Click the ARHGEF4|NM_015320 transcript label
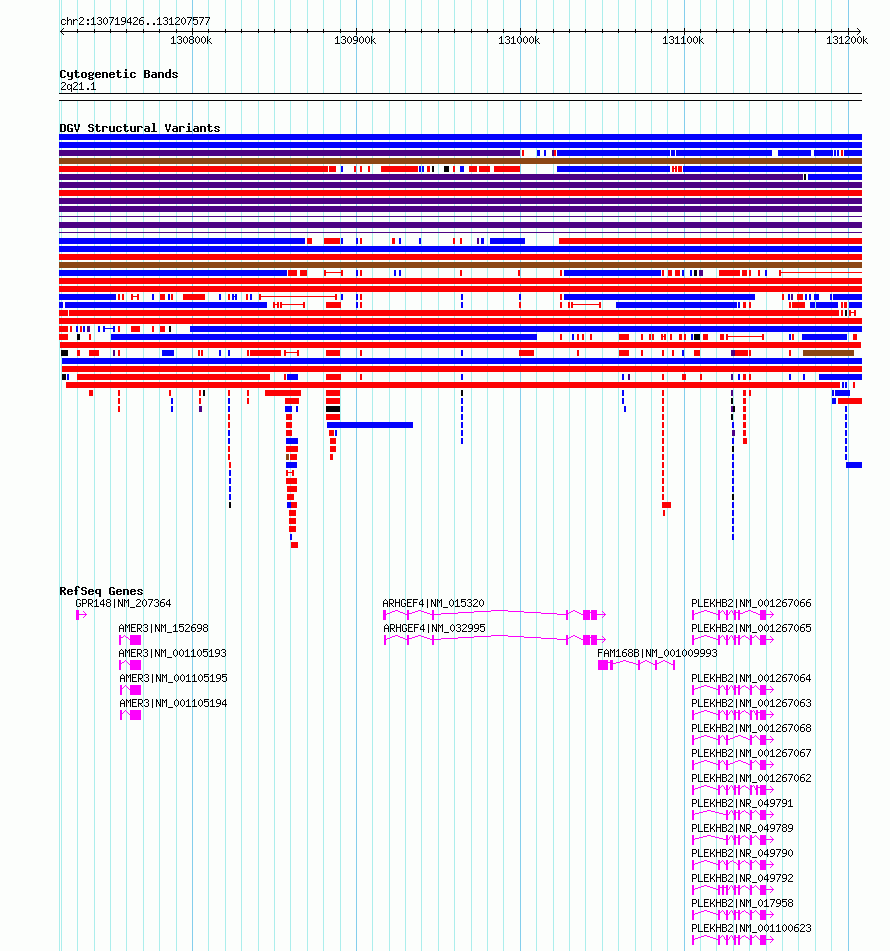Viewport: 890px width, 951px height. pyautogui.click(x=433, y=603)
